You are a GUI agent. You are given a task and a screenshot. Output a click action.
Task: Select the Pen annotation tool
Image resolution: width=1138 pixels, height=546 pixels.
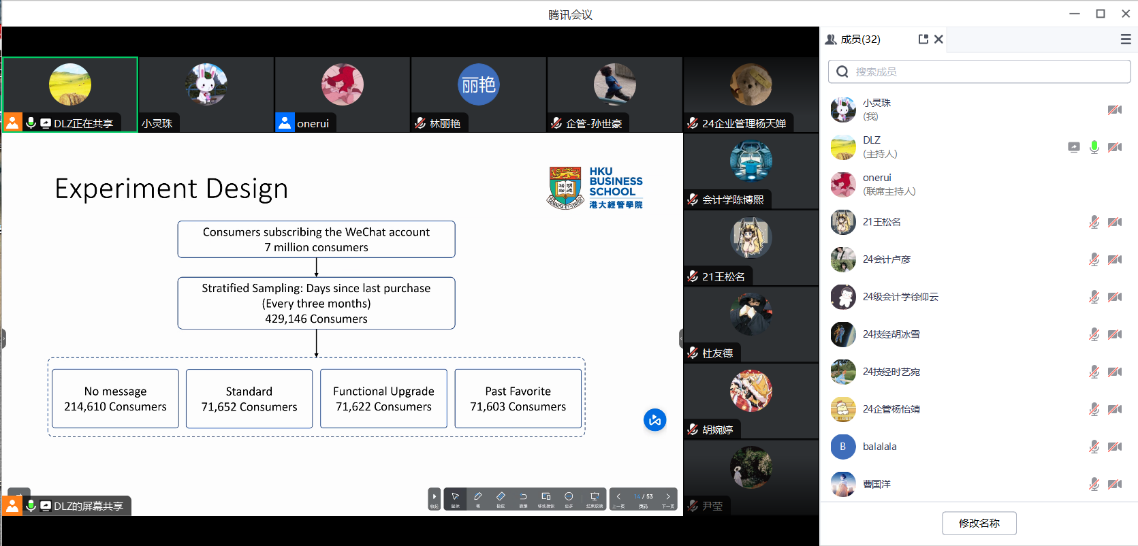coord(477,497)
